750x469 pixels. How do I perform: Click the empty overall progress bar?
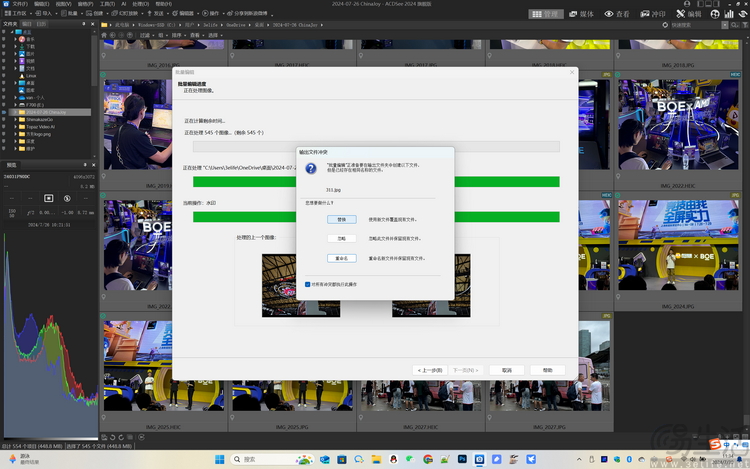coord(376,146)
